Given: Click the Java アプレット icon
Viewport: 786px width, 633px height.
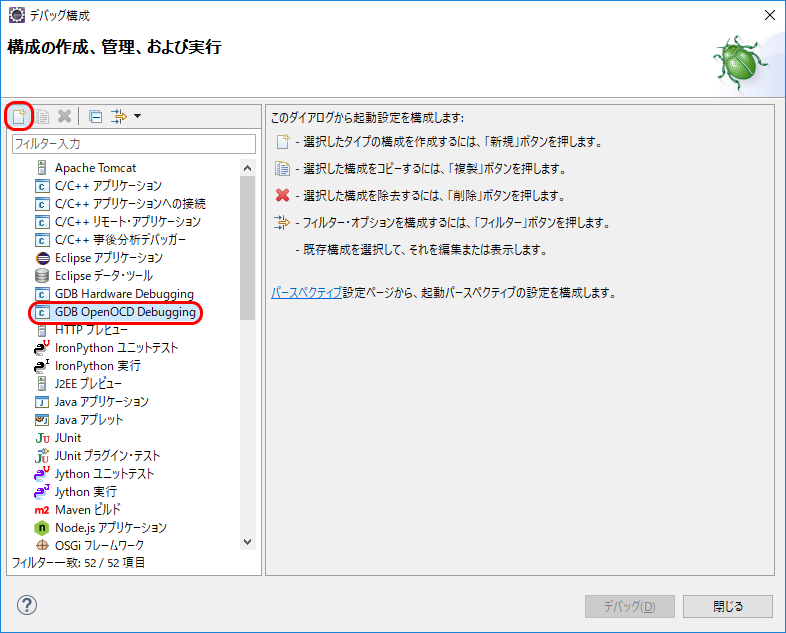Looking at the screenshot, I should coord(42,420).
